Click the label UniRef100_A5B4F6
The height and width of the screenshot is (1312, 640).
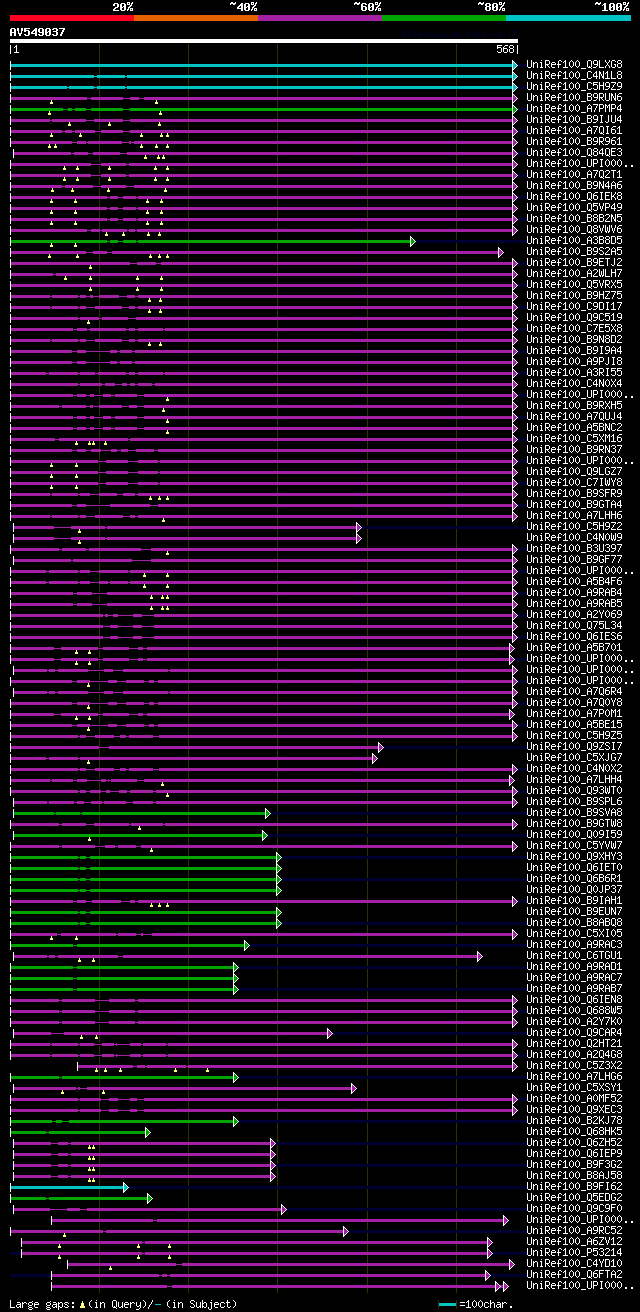click(574, 581)
